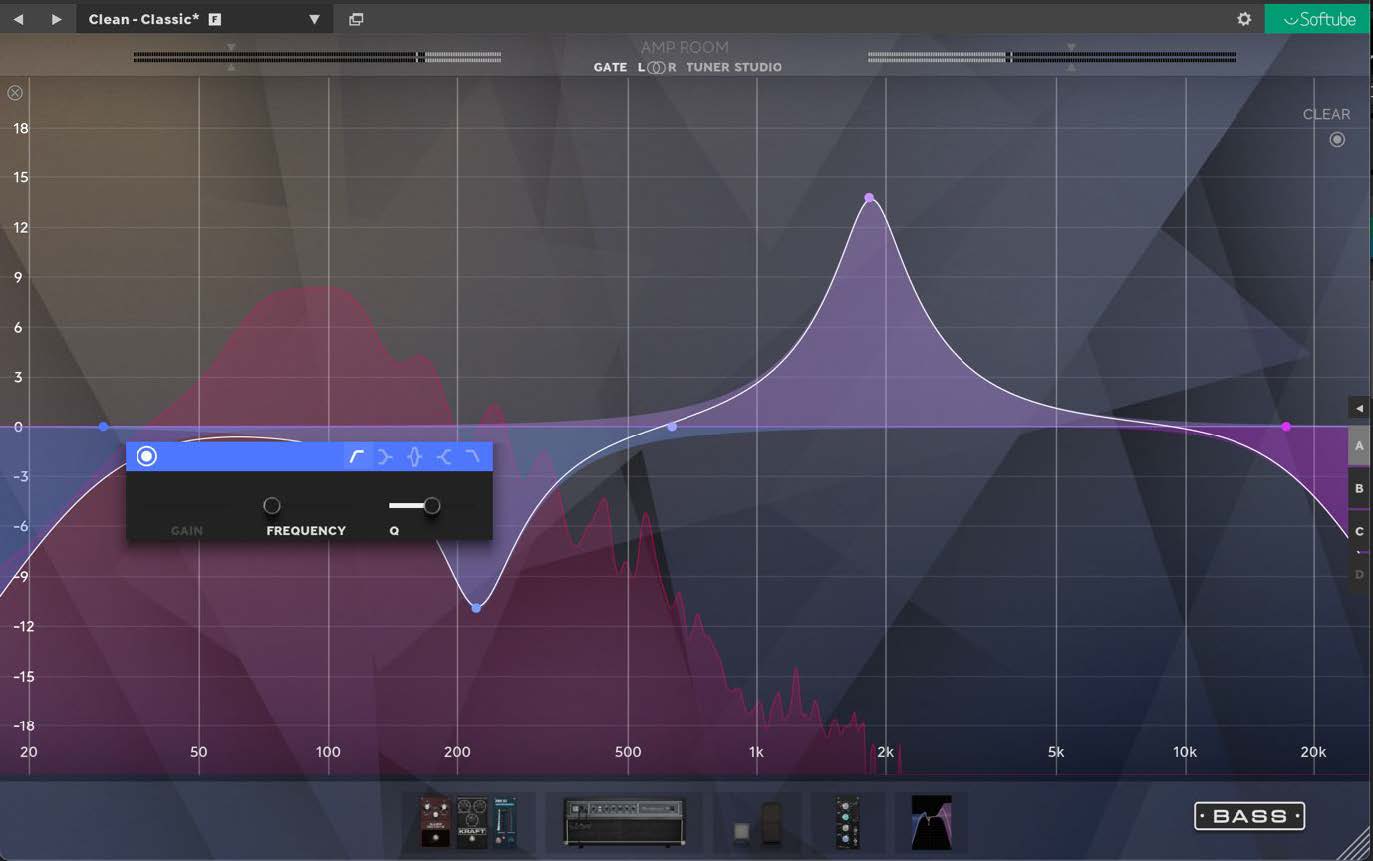Select the low-shelf filter shape icon
This screenshot has height=861, width=1373.
point(384,456)
